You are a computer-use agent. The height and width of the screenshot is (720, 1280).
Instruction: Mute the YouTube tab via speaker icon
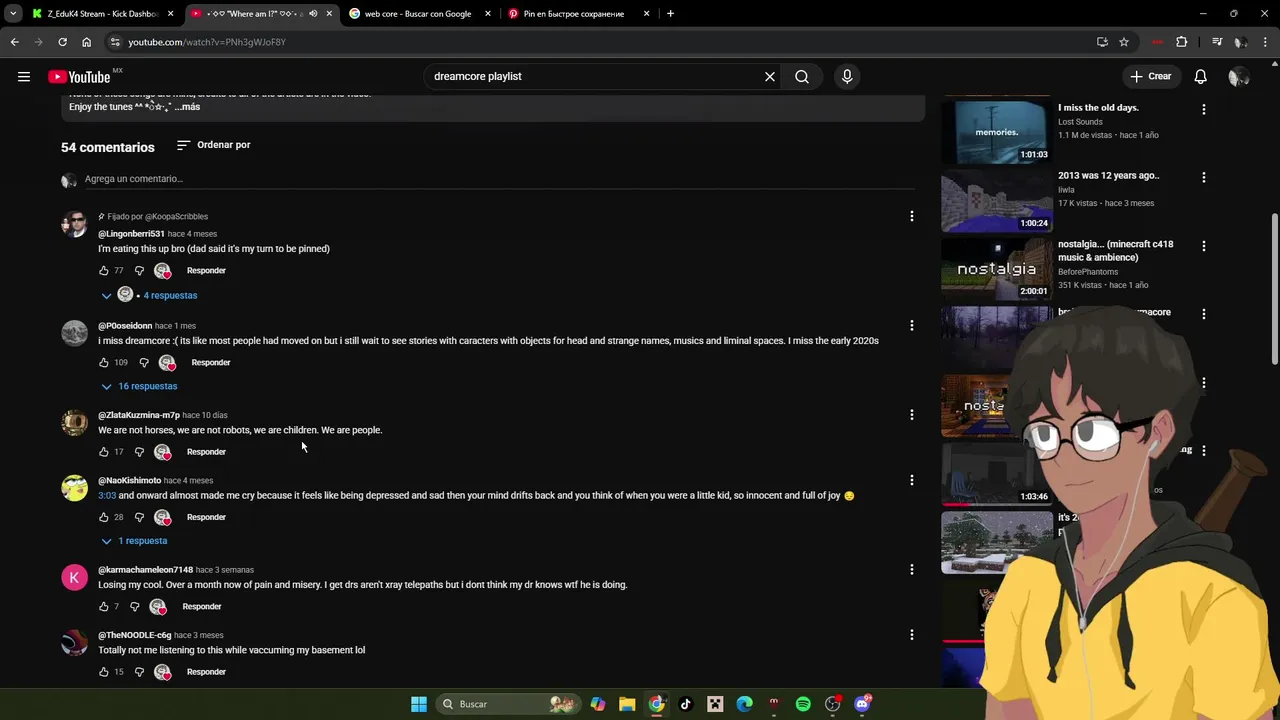click(x=313, y=14)
